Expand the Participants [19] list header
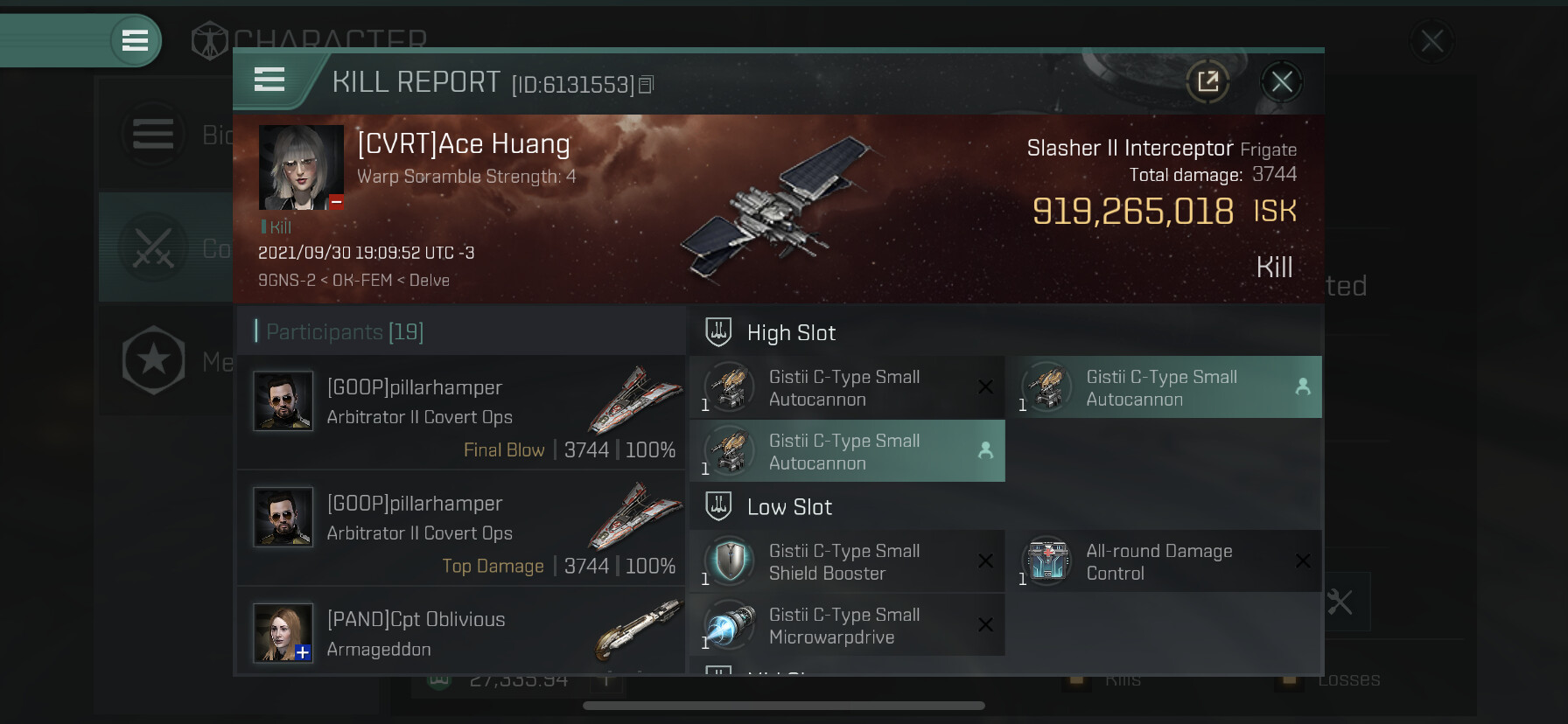 click(x=345, y=332)
